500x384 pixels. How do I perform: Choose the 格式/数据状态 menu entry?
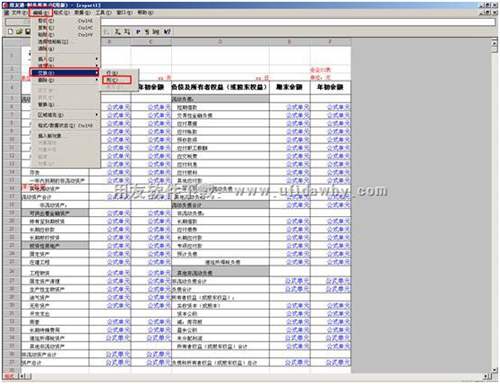click(66, 125)
